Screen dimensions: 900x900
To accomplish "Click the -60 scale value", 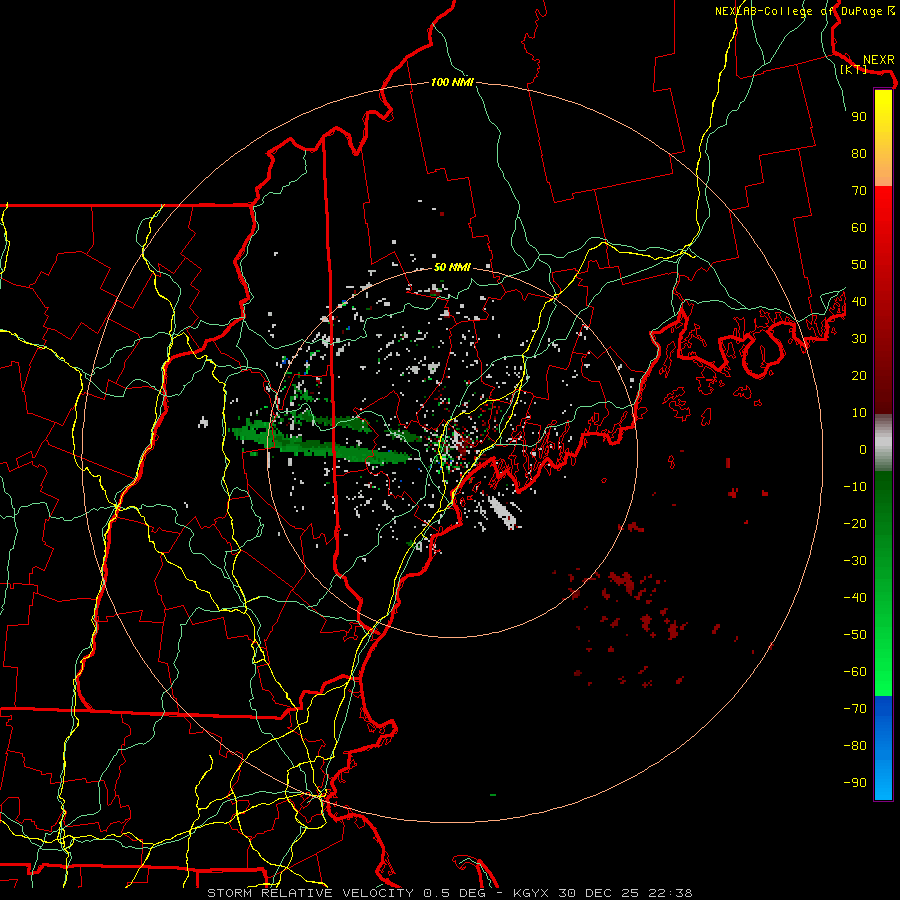I will coord(855,672).
